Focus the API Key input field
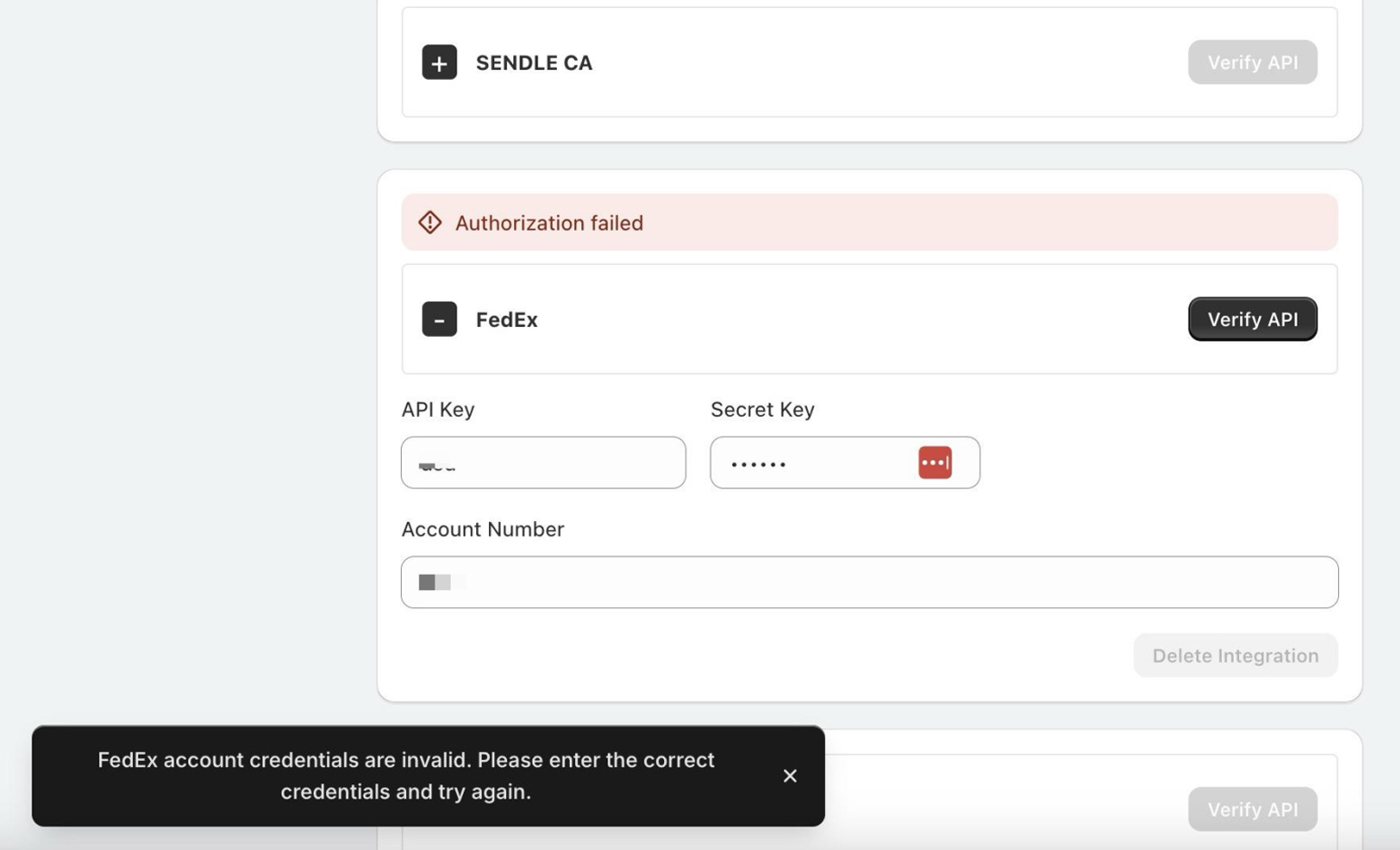 [544, 463]
